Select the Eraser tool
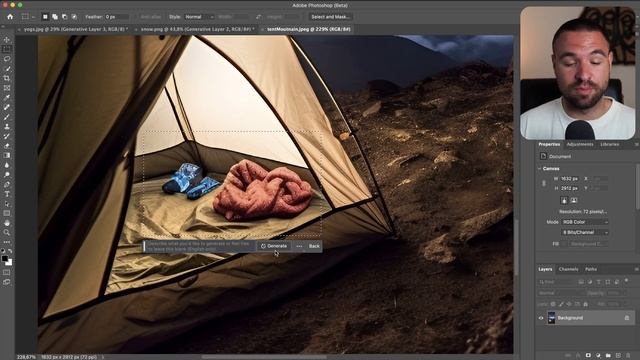This screenshot has height=360, width=640. (x=7, y=146)
